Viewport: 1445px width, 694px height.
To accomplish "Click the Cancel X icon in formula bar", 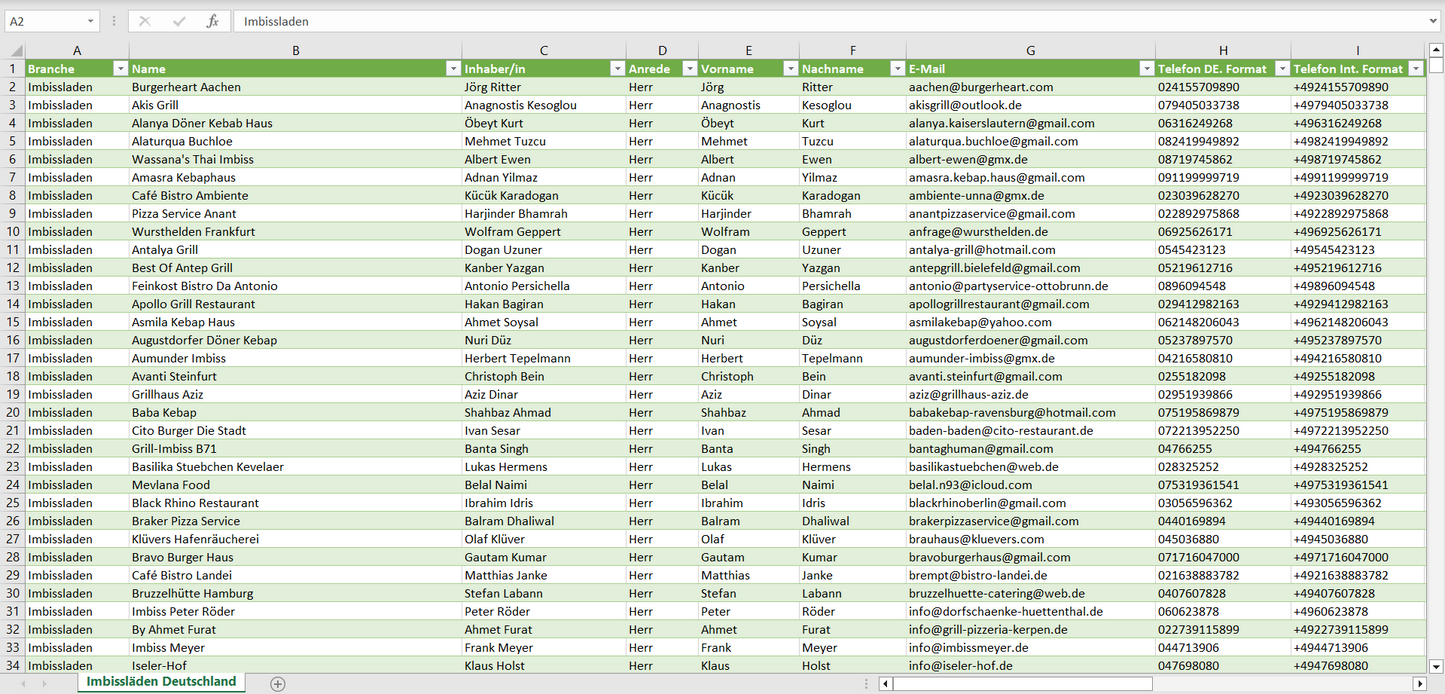I will click(145, 21).
